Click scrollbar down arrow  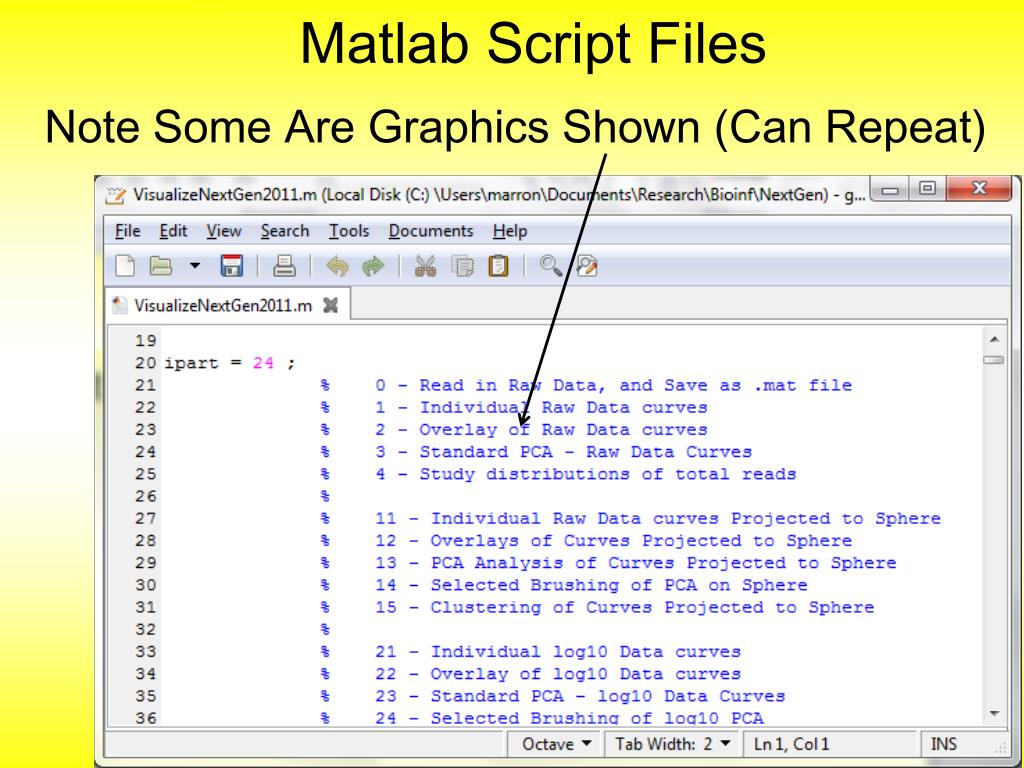[x=994, y=714]
